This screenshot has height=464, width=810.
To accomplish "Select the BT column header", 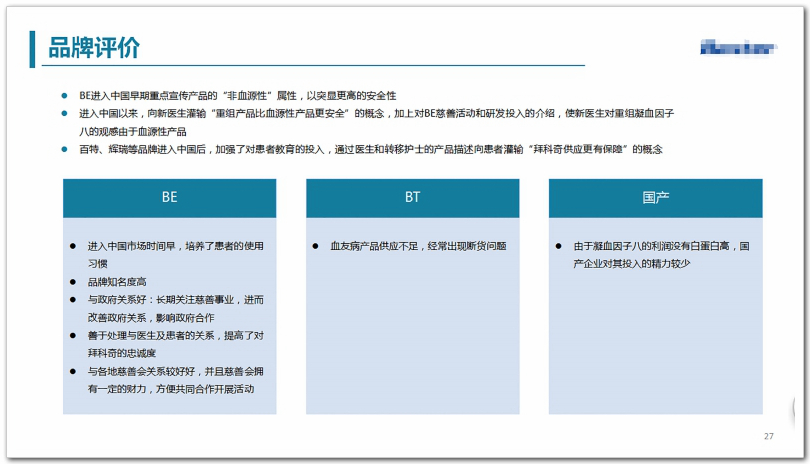I will pos(412,198).
